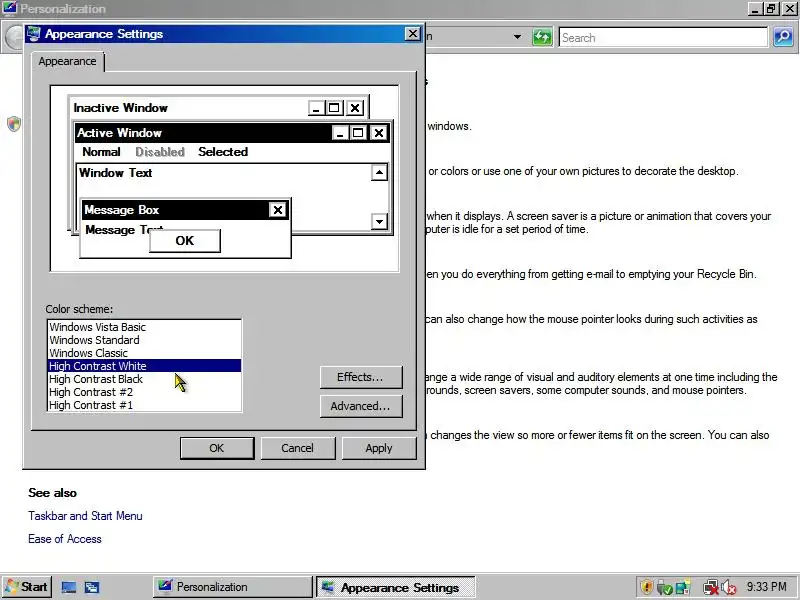Click Show Desktop quick launch icon

(x=69, y=587)
